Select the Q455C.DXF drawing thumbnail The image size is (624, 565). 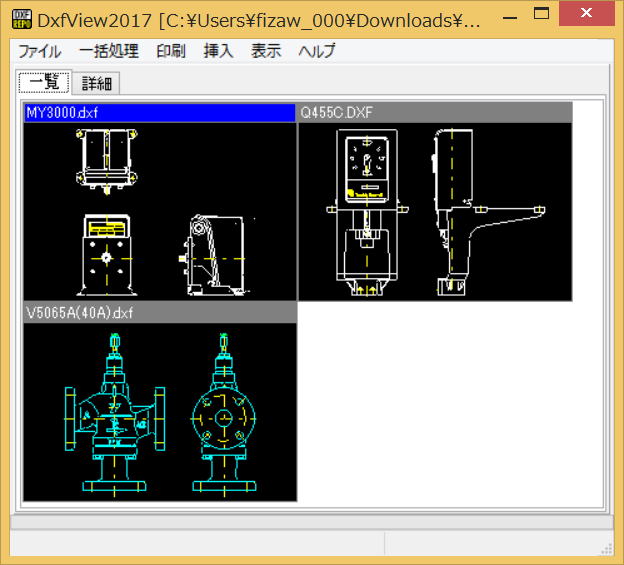(x=435, y=211)
